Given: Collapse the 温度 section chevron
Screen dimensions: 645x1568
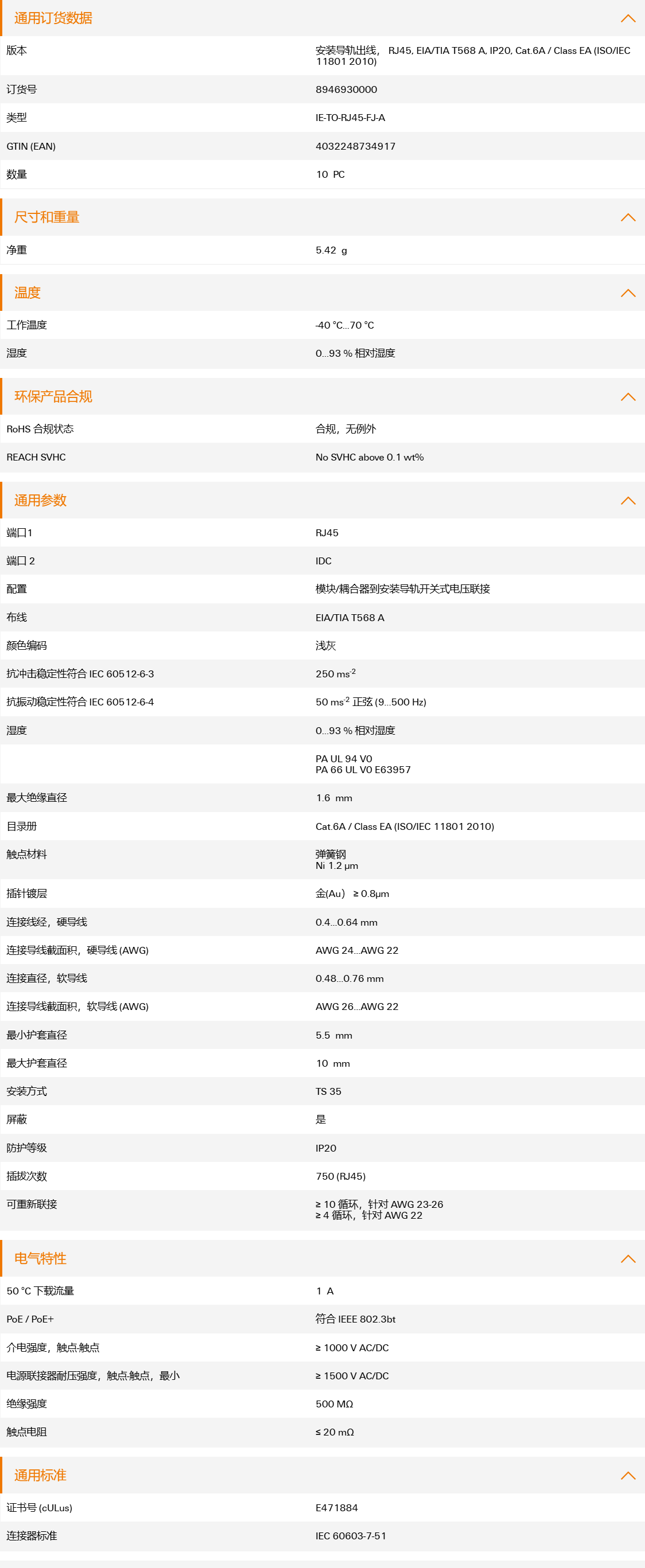Looking at the screenshot, I should click(x=628, y=293).
